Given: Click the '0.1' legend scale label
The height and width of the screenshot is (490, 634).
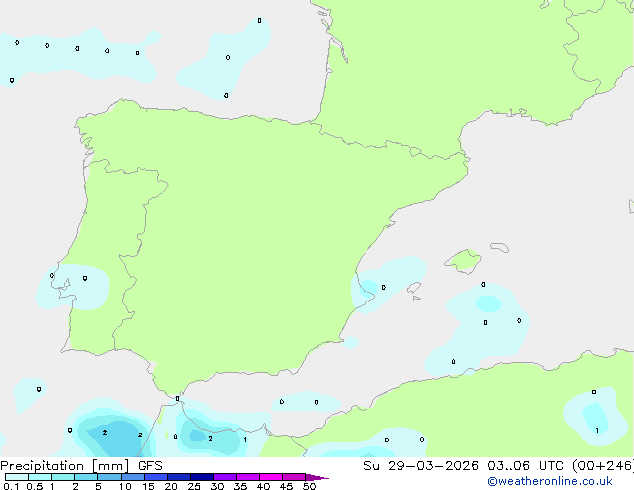Looking at the screenshot, I should click(x=11, y=486).
